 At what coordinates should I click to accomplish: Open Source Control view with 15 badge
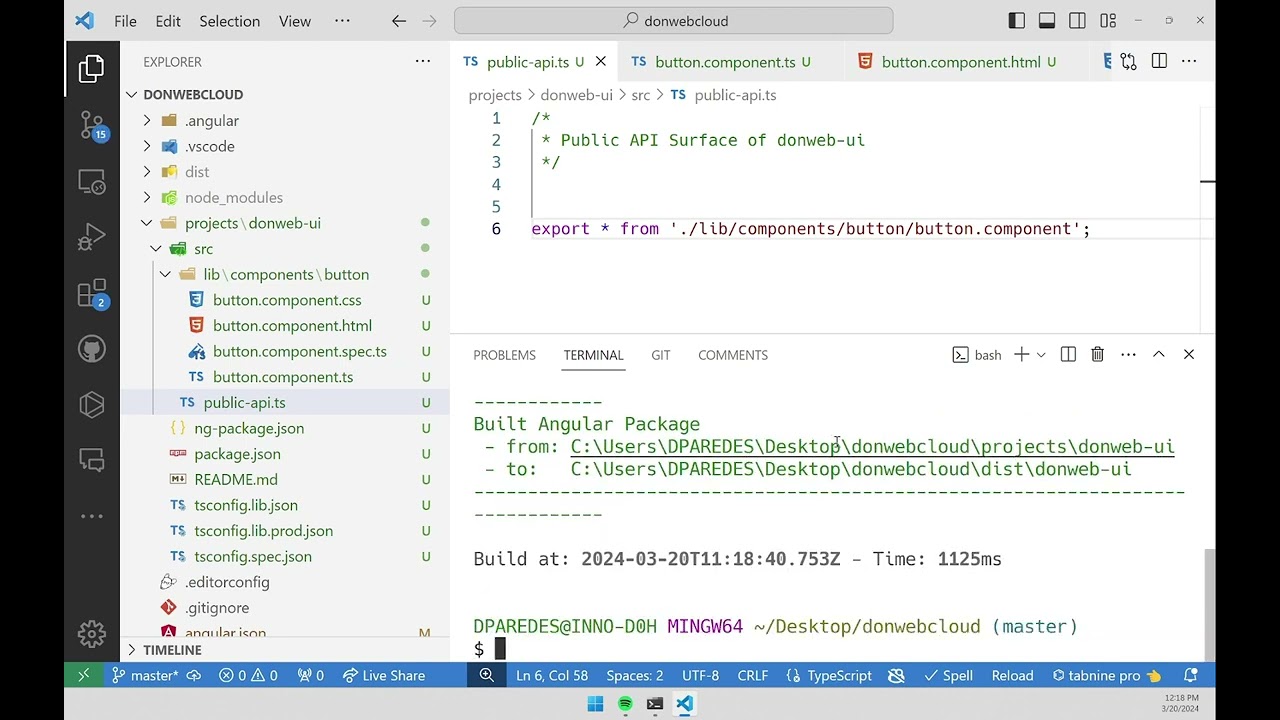91,125
